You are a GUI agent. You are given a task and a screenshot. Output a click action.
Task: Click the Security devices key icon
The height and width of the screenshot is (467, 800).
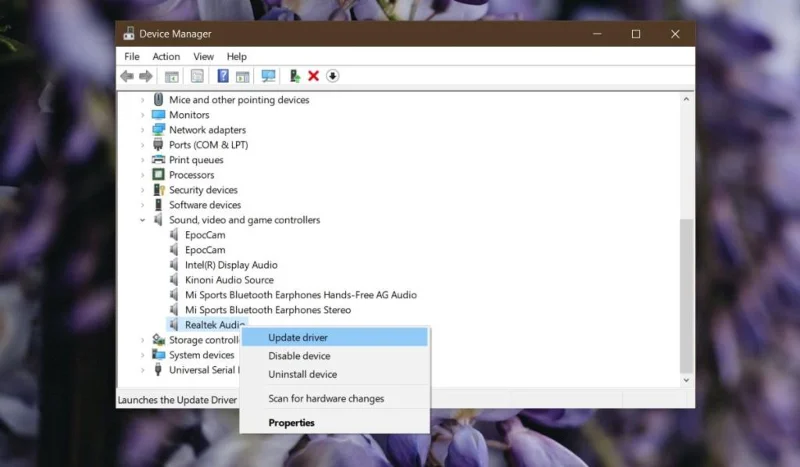tap(159, 190)
